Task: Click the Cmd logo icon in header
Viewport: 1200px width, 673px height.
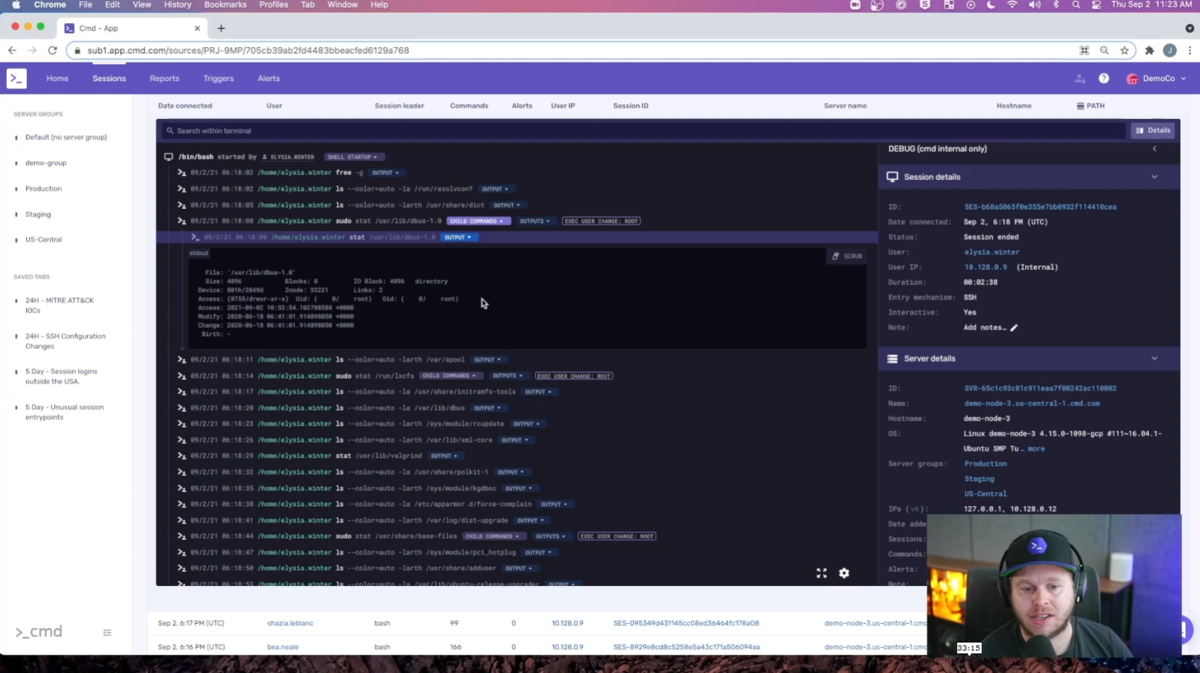Action: (x=16, y=78)
